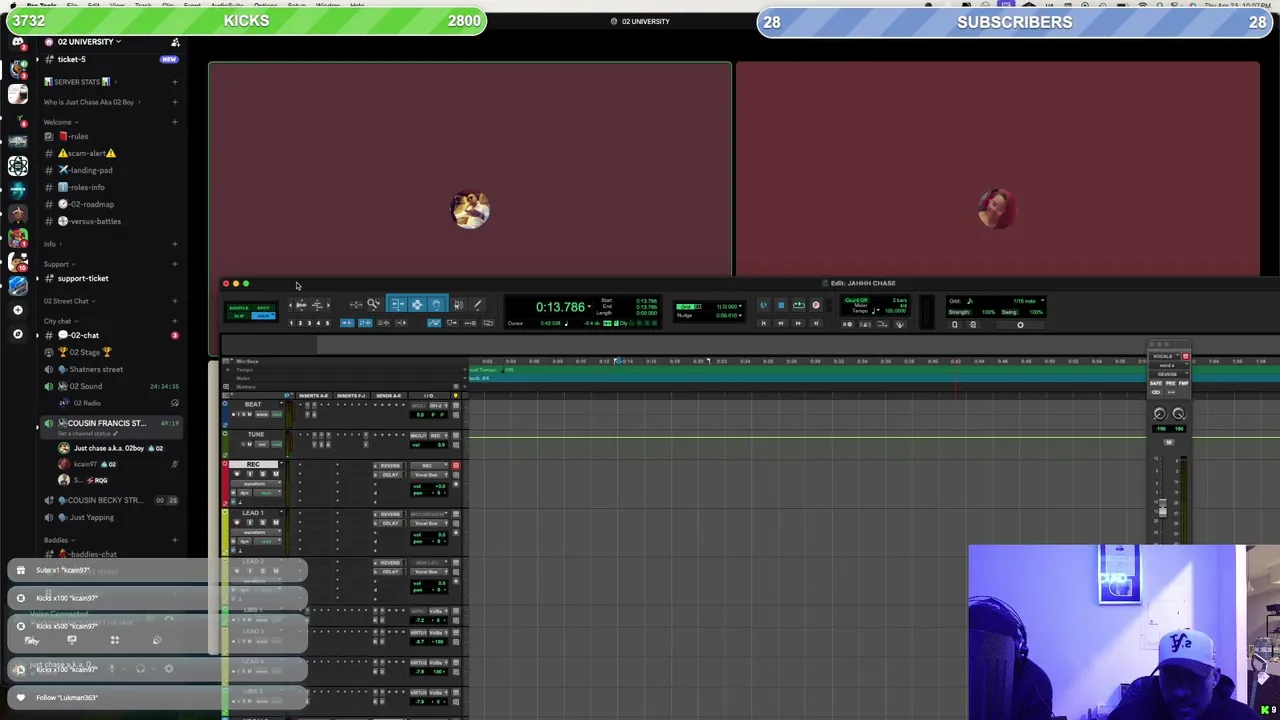
Task: Open 02 UNIVERSITY server menu dropdown
Action: (x=89, y=42)
